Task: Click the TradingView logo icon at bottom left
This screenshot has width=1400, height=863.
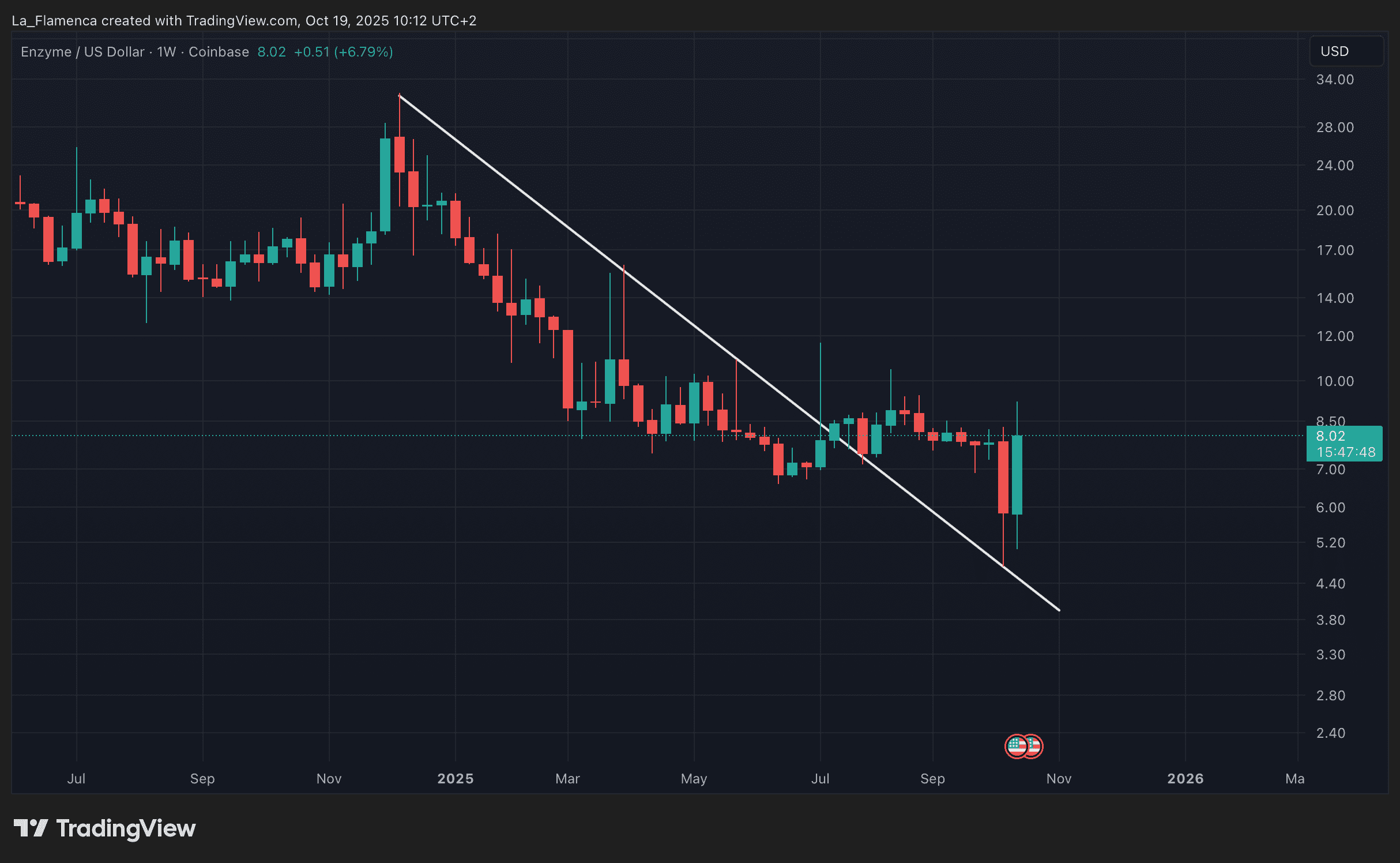Action: [x=31, y=828]
